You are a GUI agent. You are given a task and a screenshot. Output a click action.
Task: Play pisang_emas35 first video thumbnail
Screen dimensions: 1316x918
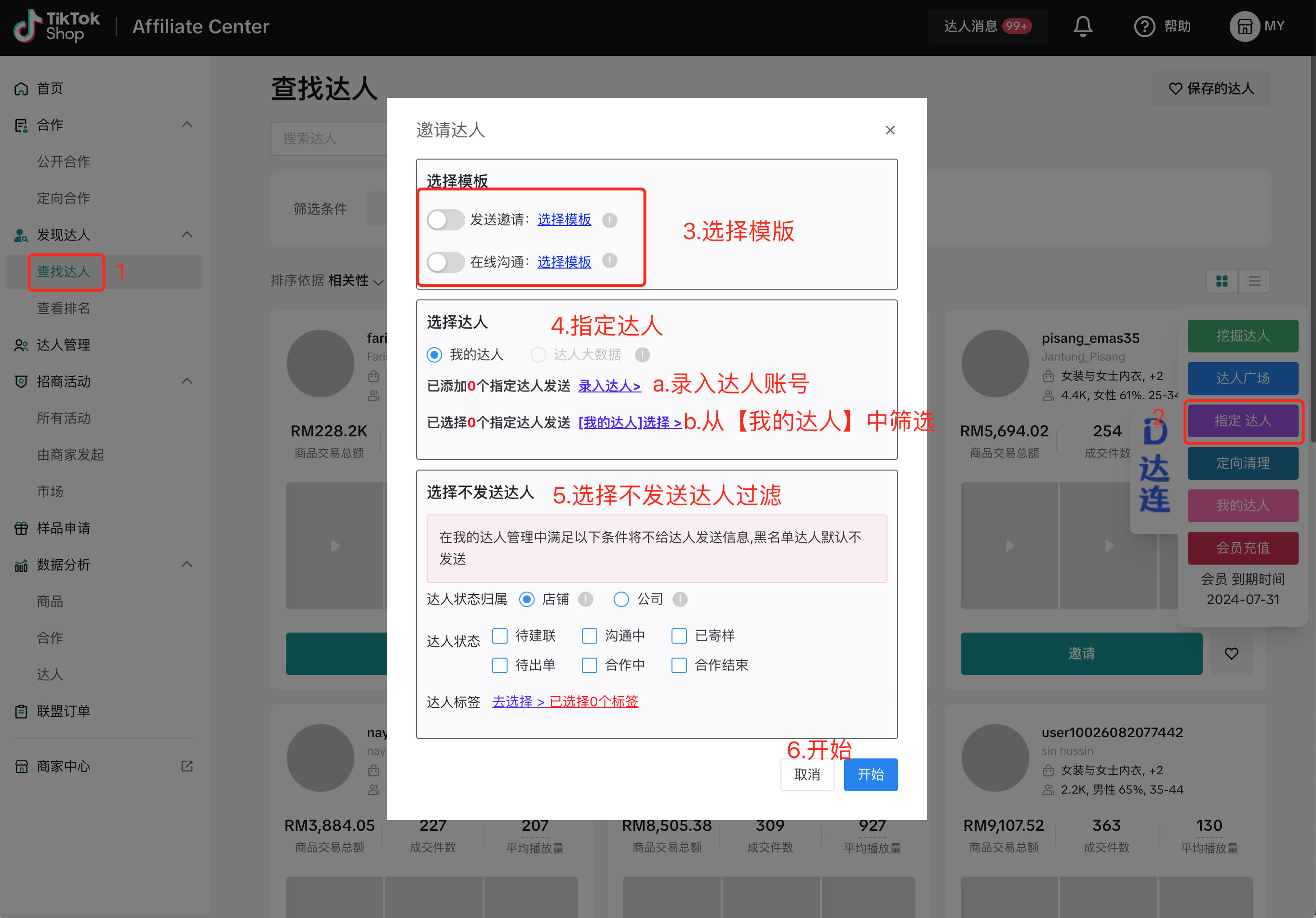pyautogui.click(x=1009, y=546)
